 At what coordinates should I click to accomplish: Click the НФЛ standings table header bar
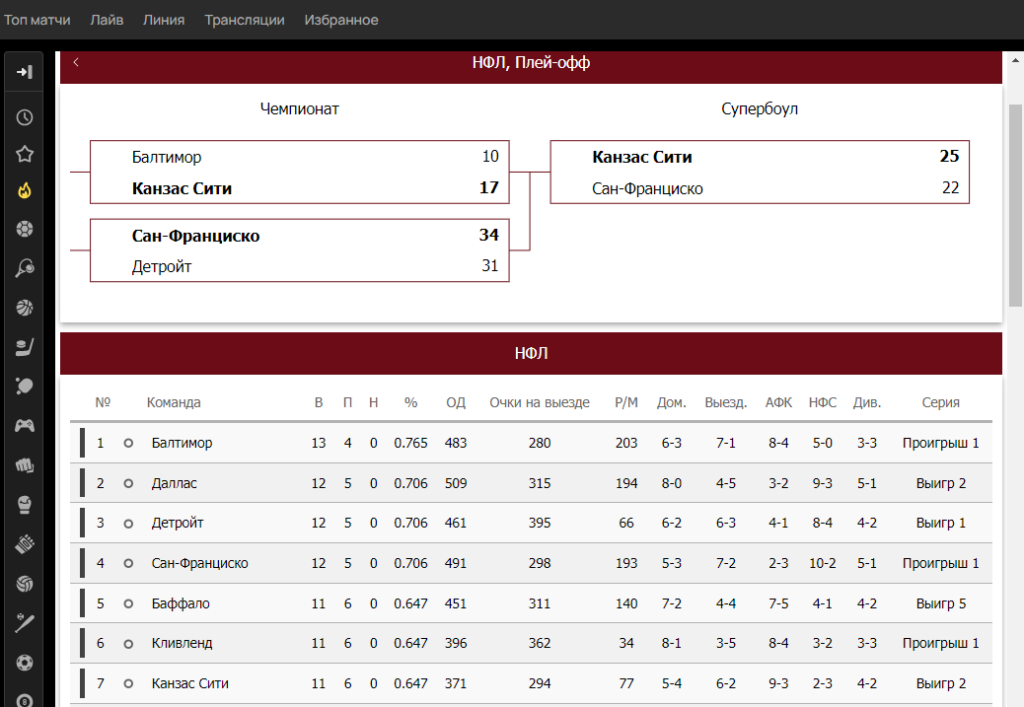[531, 353]
